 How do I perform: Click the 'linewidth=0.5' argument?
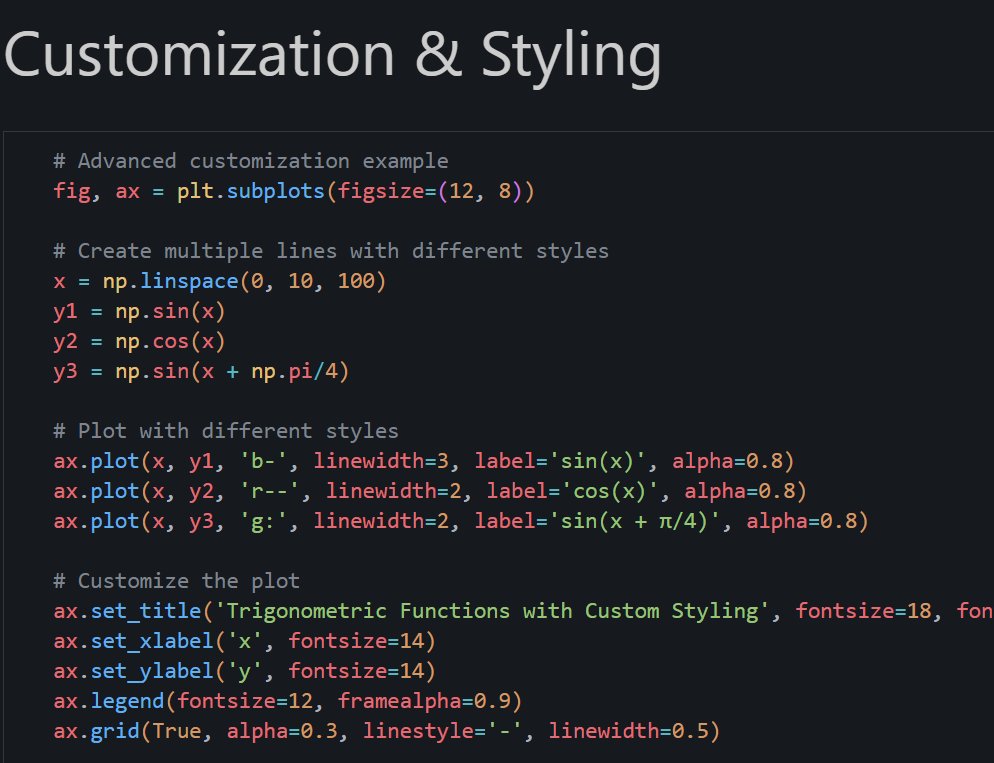628,731
